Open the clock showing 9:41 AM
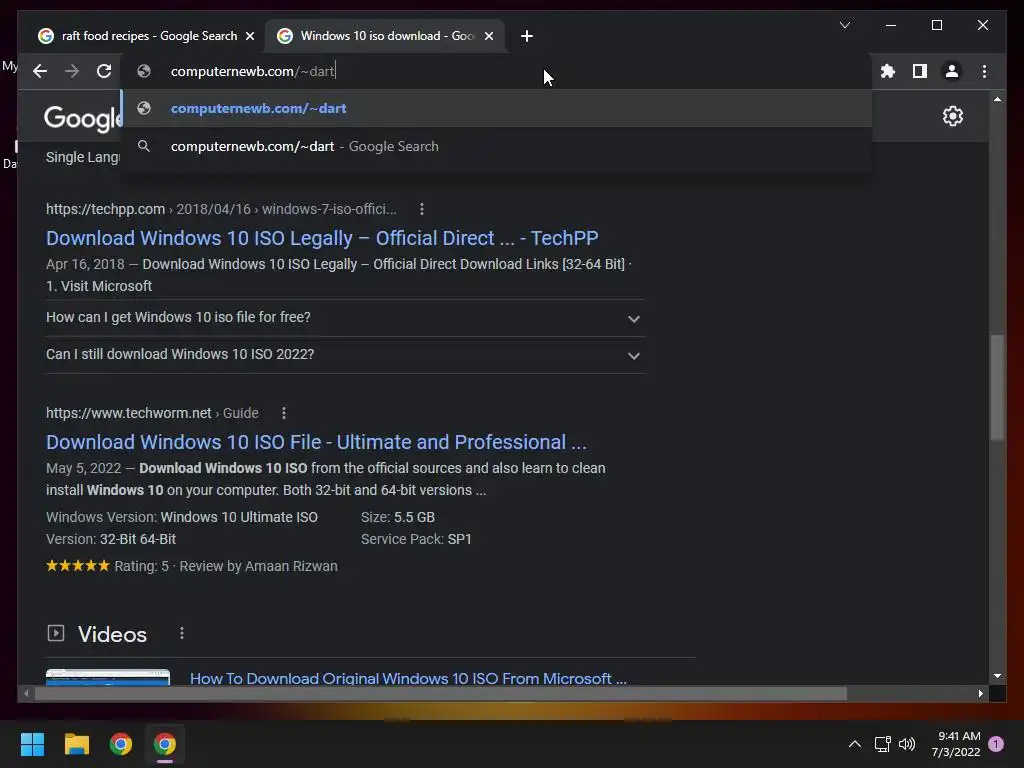Screen dimensions: 1024x768 tap(955, 744)
